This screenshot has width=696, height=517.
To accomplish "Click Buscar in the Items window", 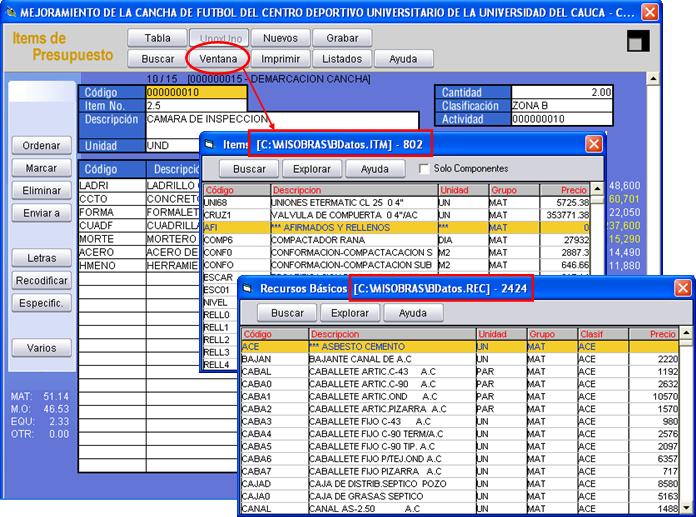I will coord(249,169).
